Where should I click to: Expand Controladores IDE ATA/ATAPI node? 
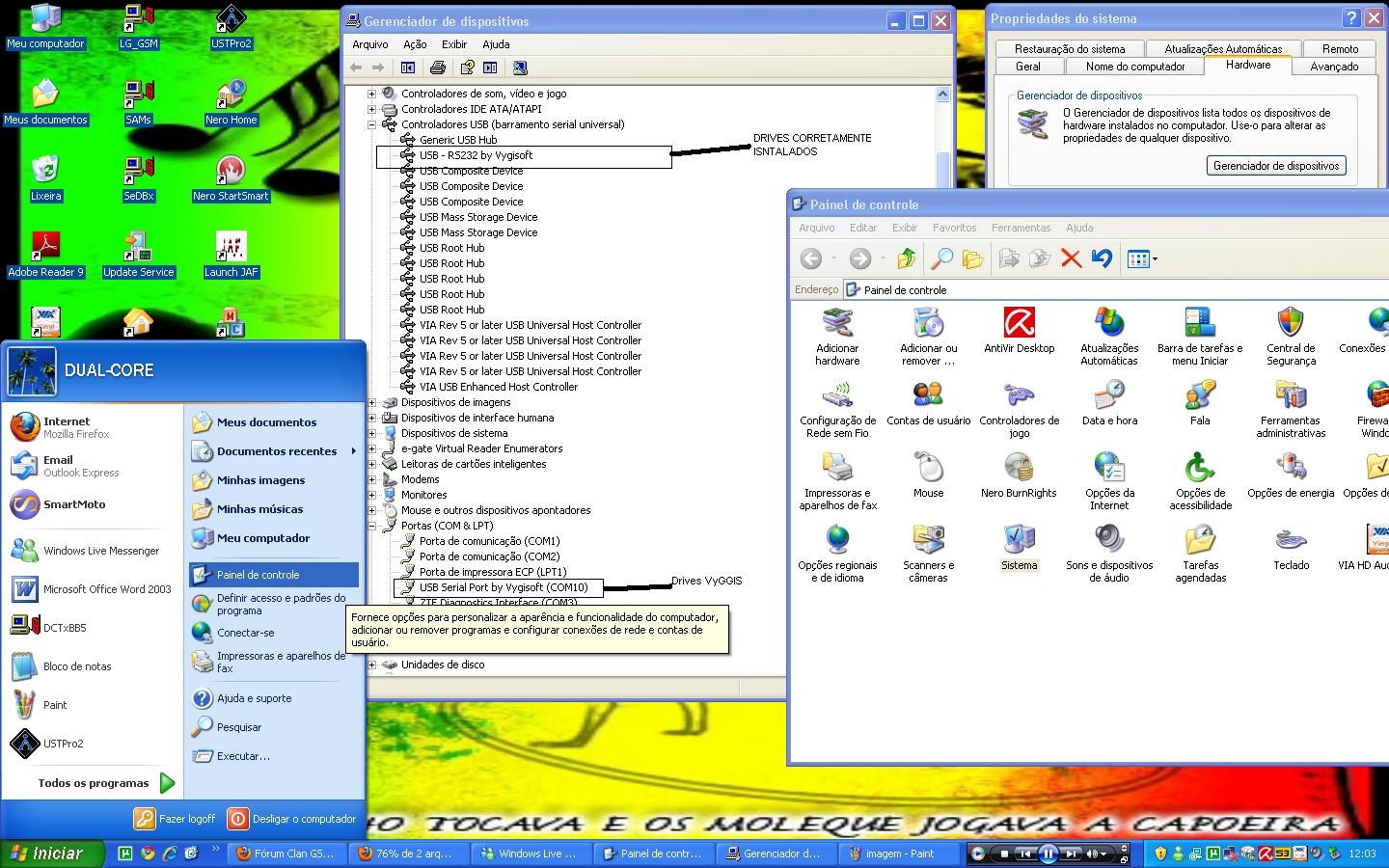tap(371, 109)
